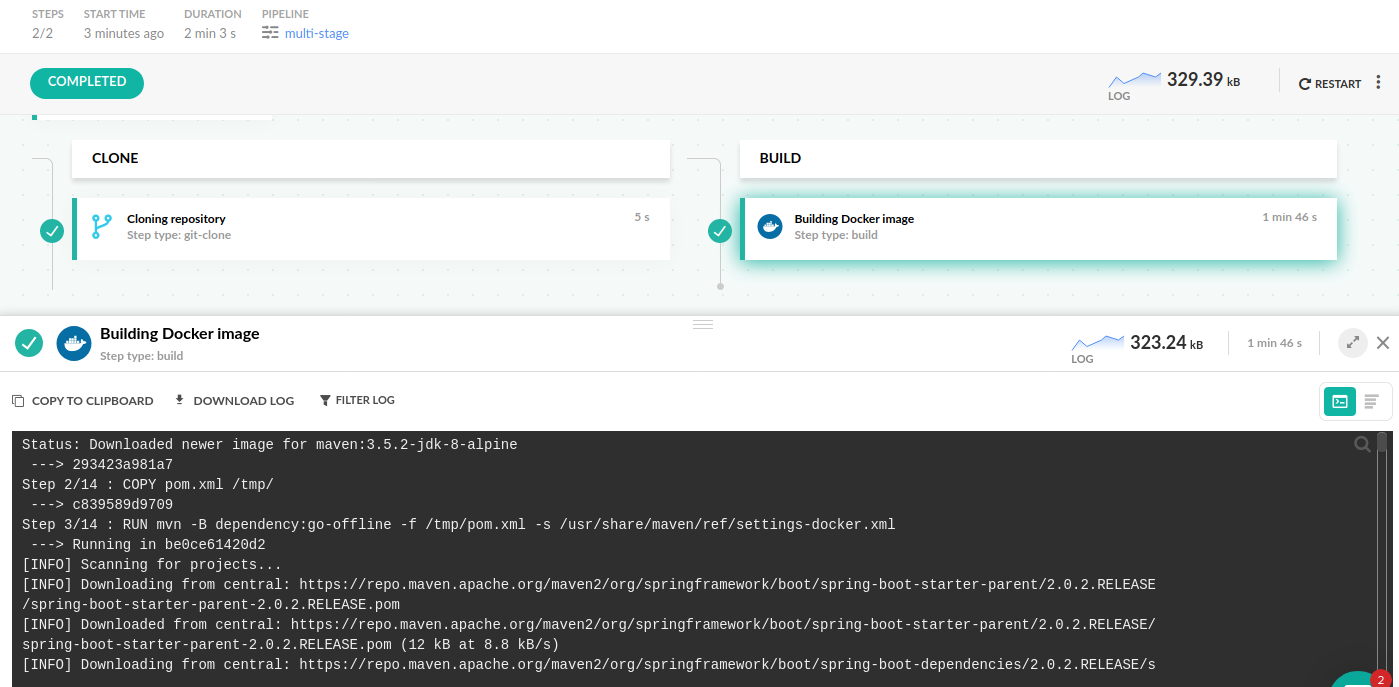The image size is (1399, 687).
Task: Expand the log panel to full screen
Action: coord(1352,343)
